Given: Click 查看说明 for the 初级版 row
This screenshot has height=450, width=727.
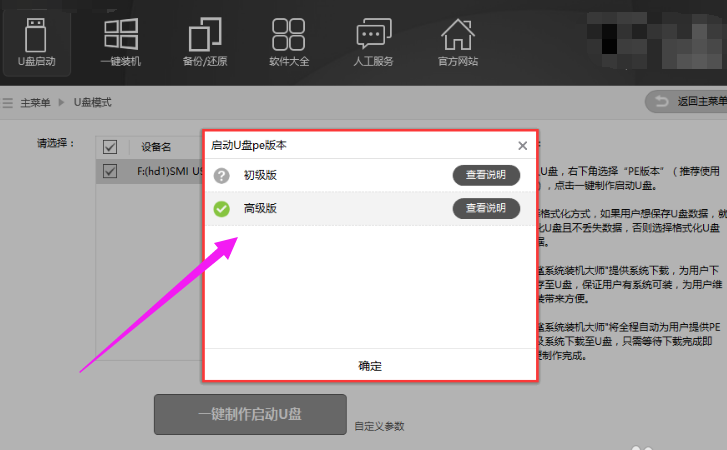Looking at the screenshot, I should tap(486, 176).
